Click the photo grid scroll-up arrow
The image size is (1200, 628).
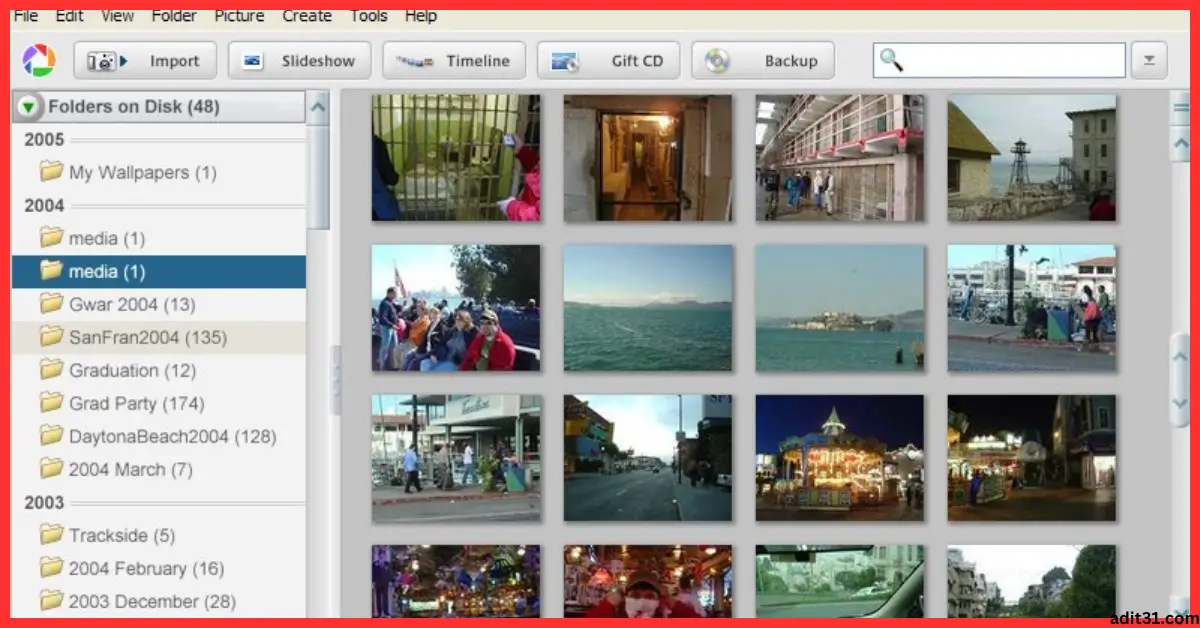tap(1181, 144)
